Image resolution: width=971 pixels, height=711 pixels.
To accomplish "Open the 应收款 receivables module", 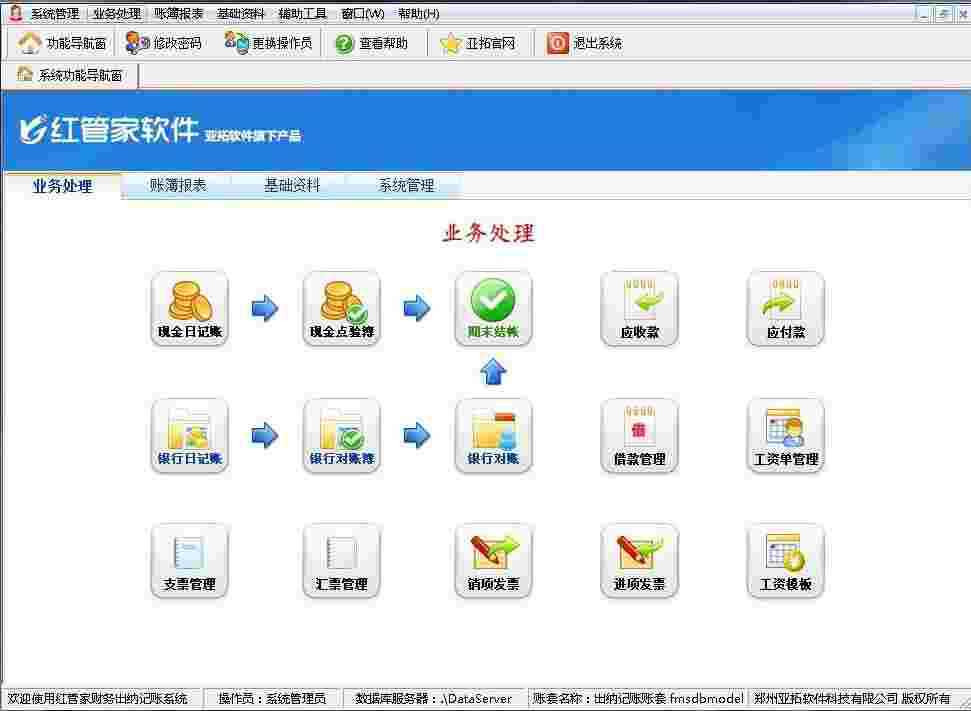I will tap(639, 308).
